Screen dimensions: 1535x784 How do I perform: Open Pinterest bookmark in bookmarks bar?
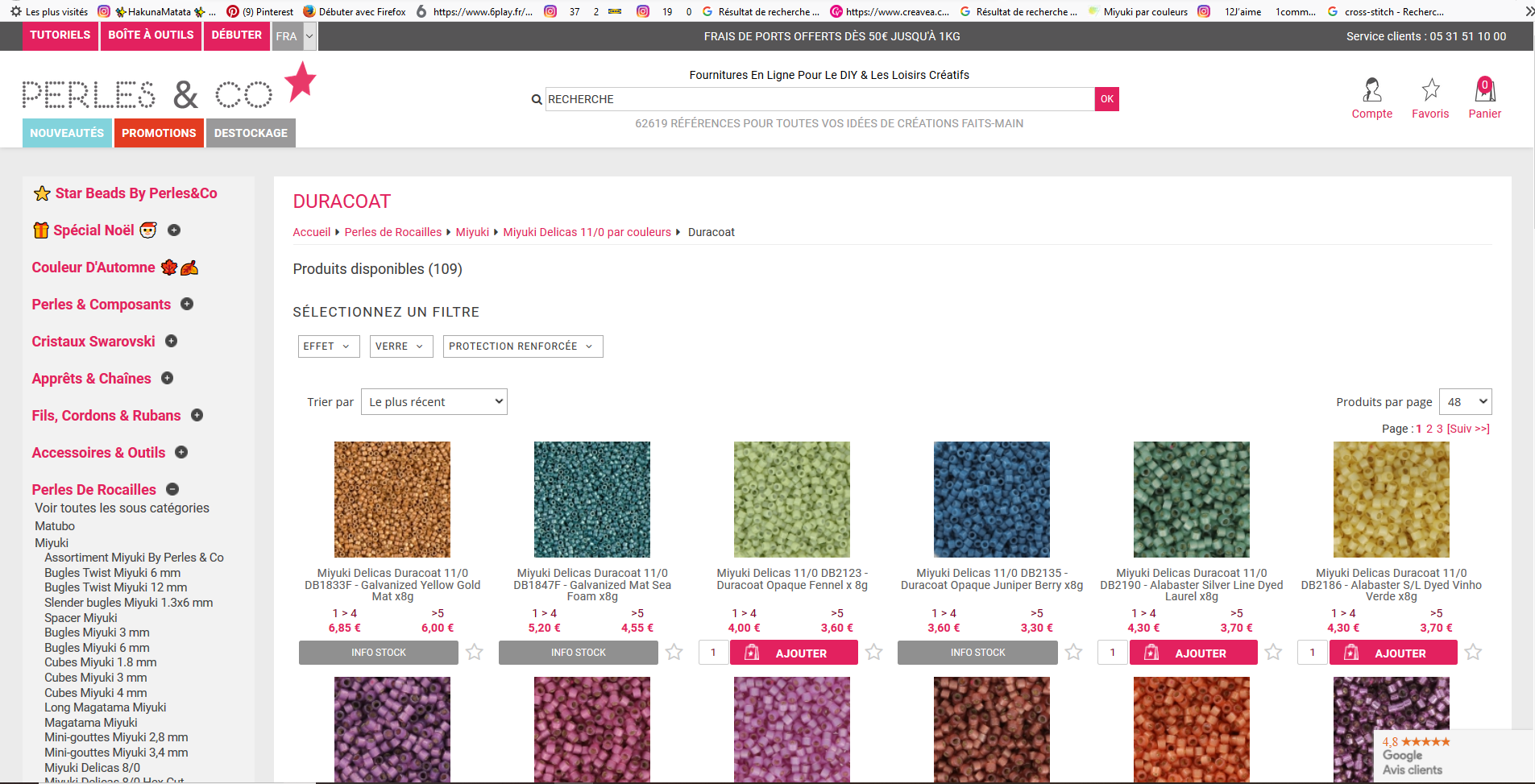(260, 11)
